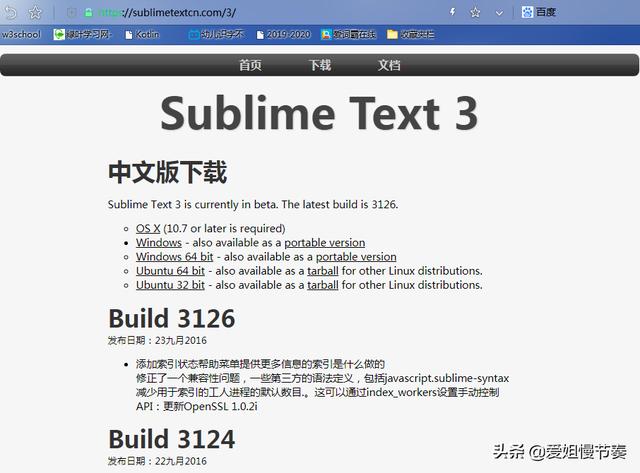Click the Baidu paw search engine icon
Viewport: 640px width, 473px height.
(528, 13)
